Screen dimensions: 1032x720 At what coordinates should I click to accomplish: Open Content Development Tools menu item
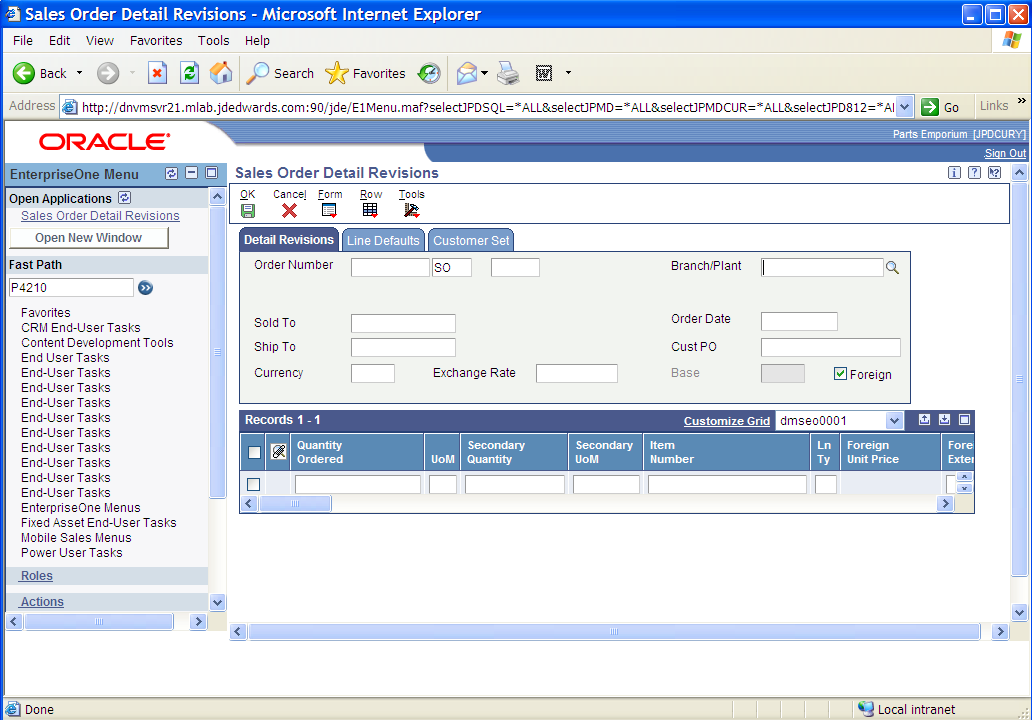click(x=97, y=343)
